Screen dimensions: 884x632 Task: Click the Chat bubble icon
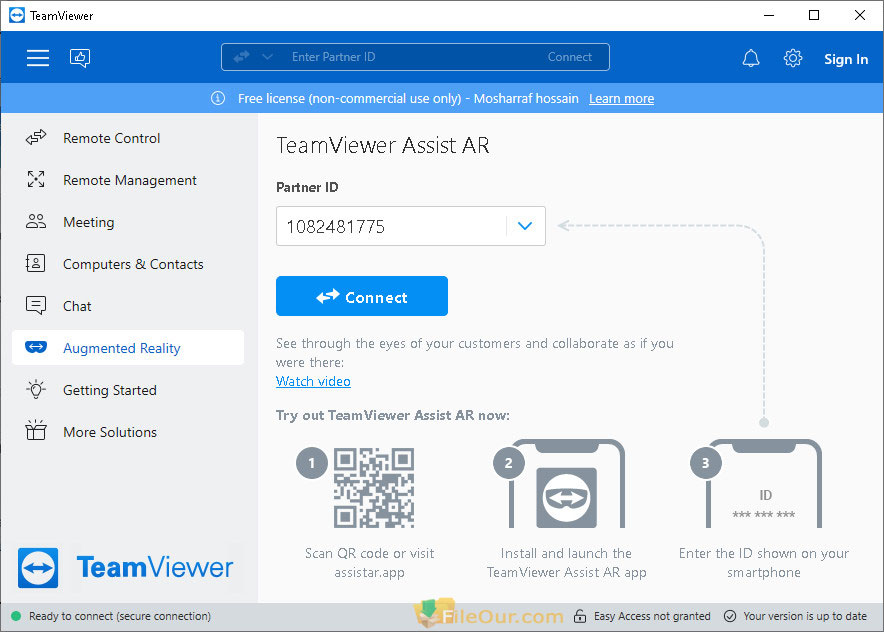click(x=36, y=306)
